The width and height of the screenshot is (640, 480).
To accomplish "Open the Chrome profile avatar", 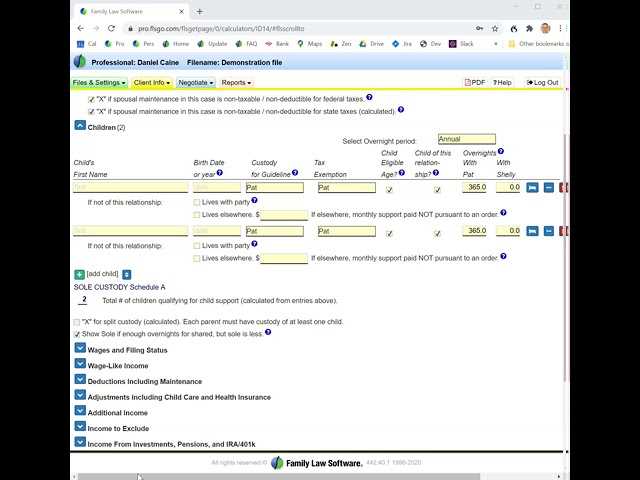I will (545, 28).
